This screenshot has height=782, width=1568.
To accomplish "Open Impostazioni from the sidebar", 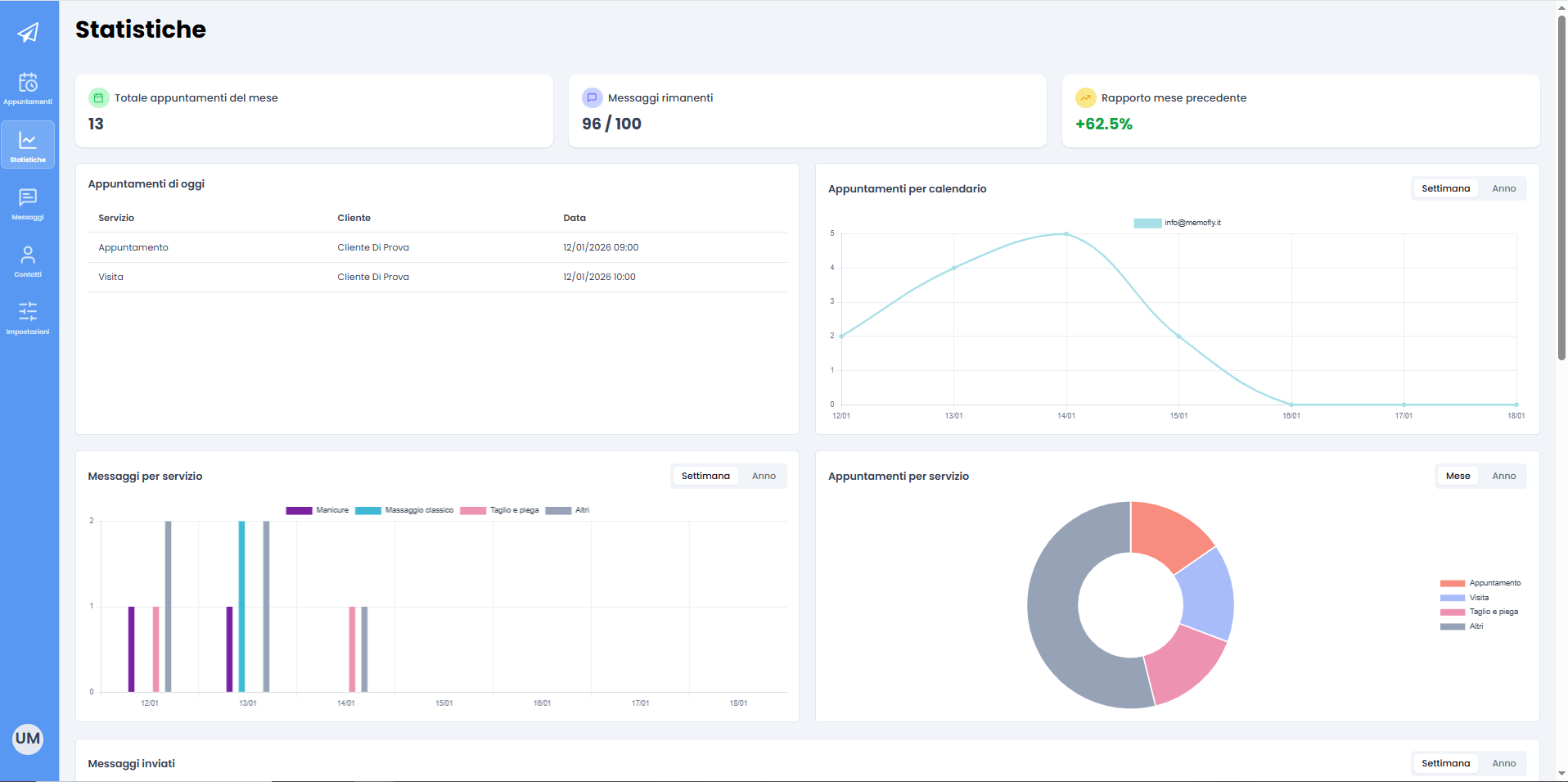I will (x=28, y=318).
